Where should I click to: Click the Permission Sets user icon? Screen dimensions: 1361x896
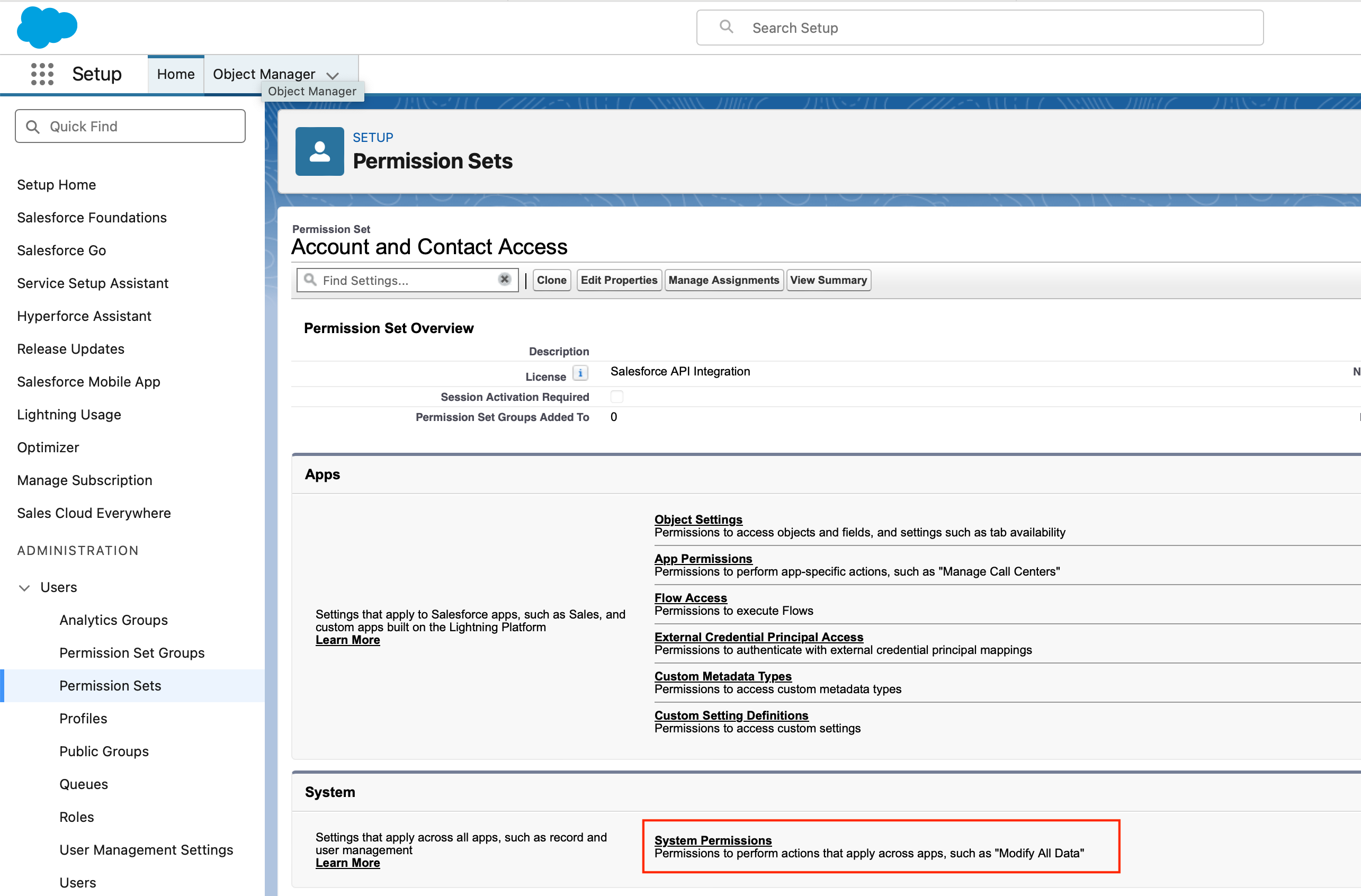(319, 151)
